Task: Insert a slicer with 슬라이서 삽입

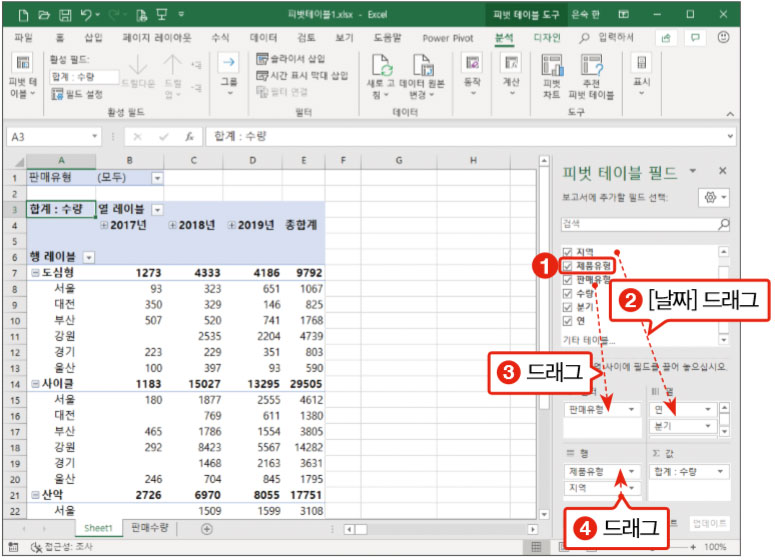Action: tap(291, 59)
